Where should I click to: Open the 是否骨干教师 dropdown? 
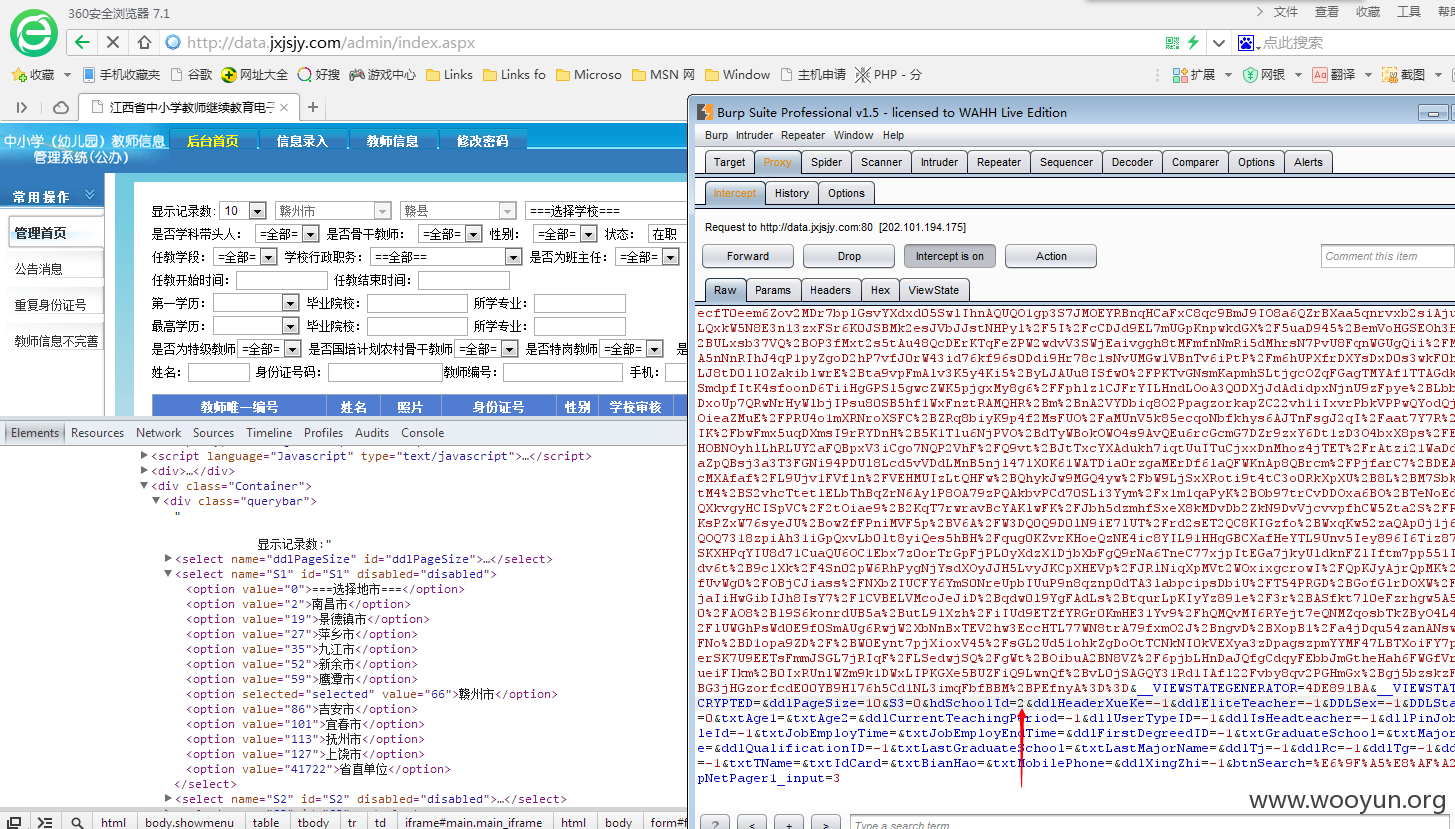pos(451,234)
